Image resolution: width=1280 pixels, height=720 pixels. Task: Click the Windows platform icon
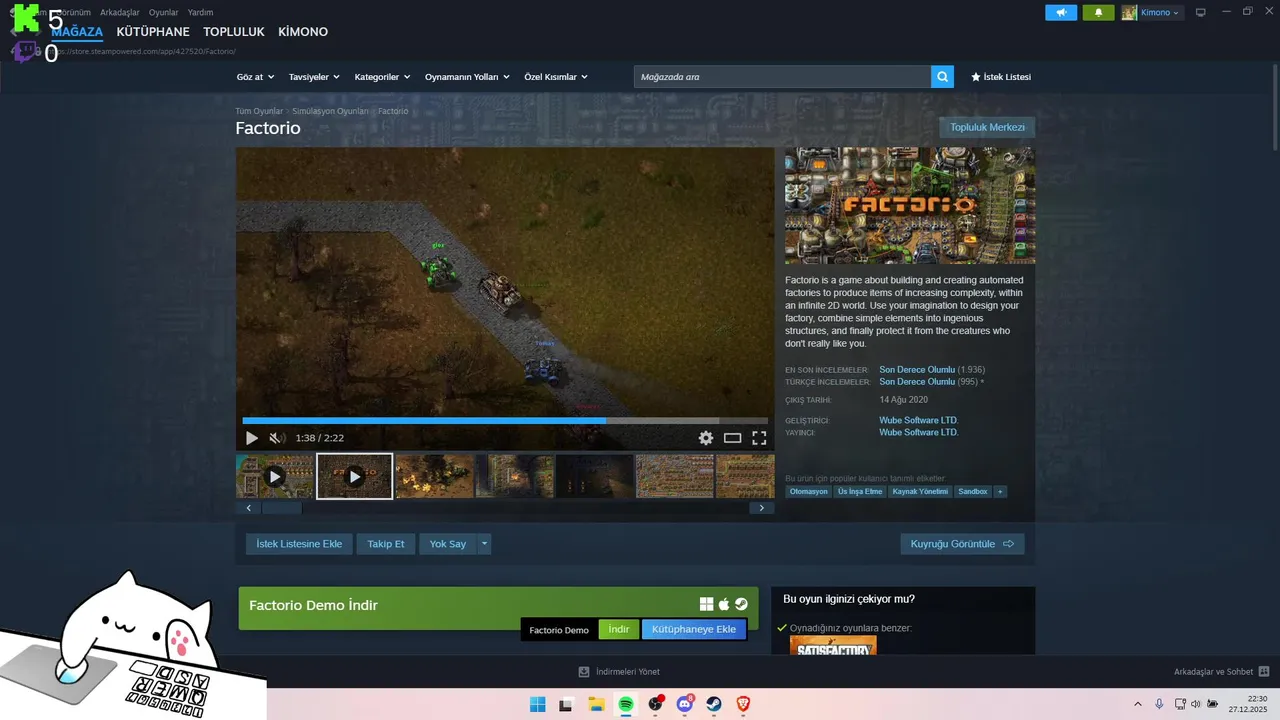pyautogui.click(x=706, y=604)
